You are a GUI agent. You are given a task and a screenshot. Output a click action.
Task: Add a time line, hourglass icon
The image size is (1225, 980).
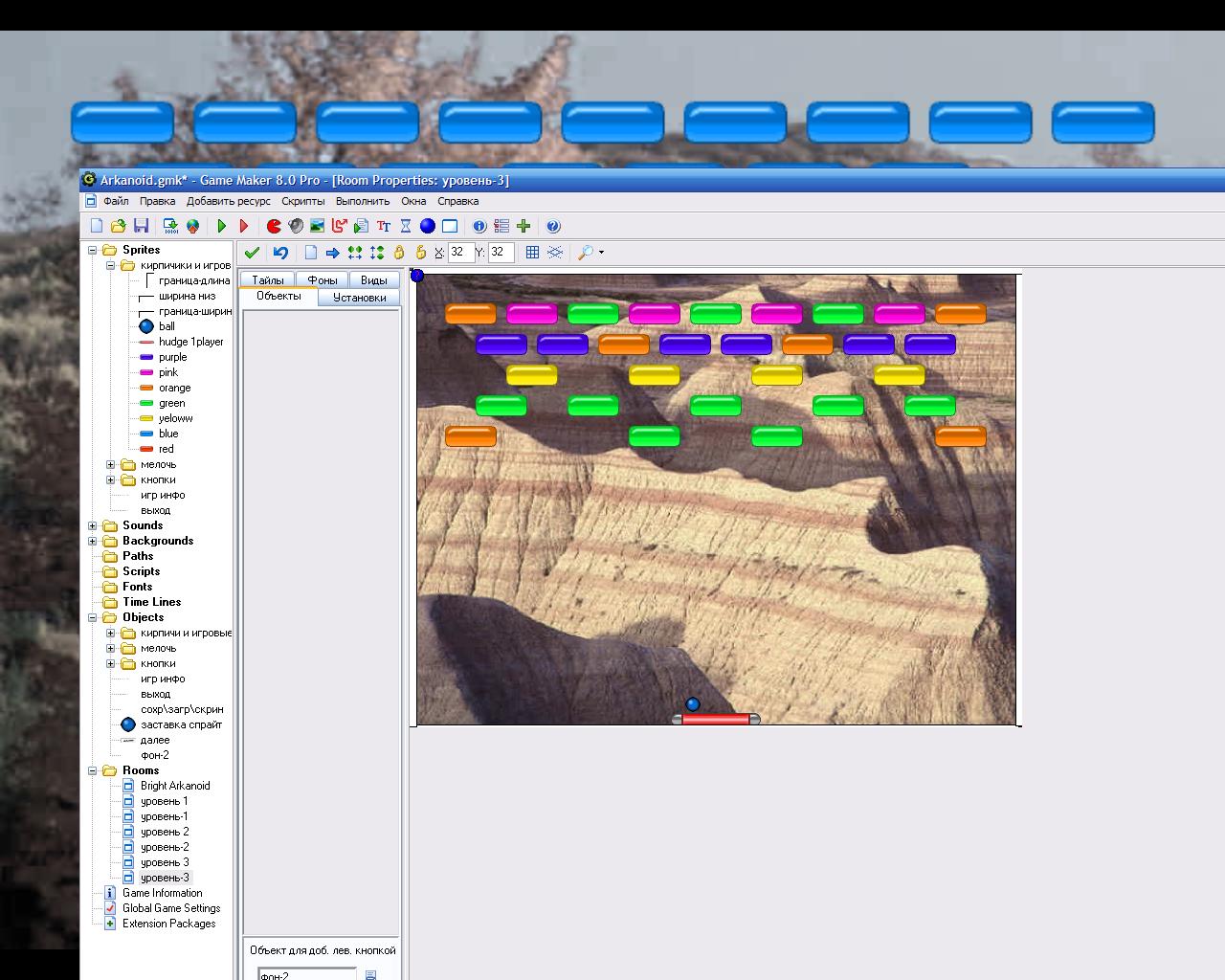click(406, 226)
